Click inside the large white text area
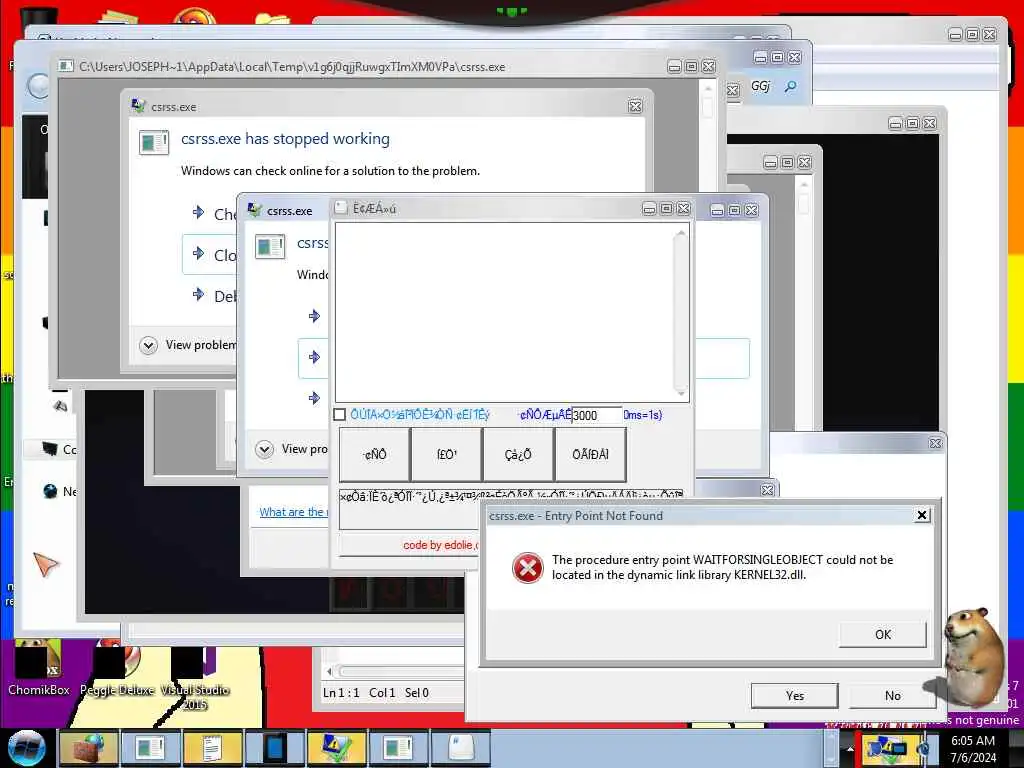 coord(504,312)
